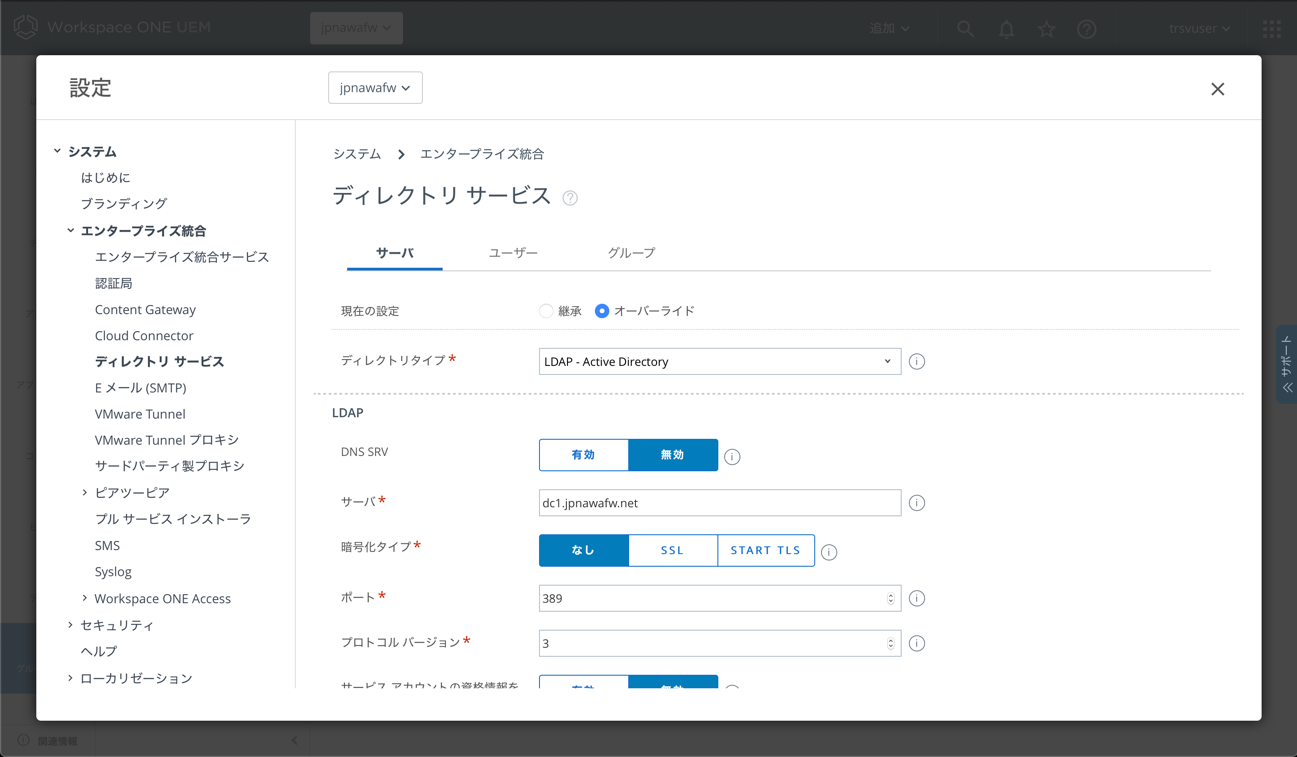The width and height of the screenshot is (1297, 757).
Task: Set DNS SRV to 無効
Action: [673, 455]
